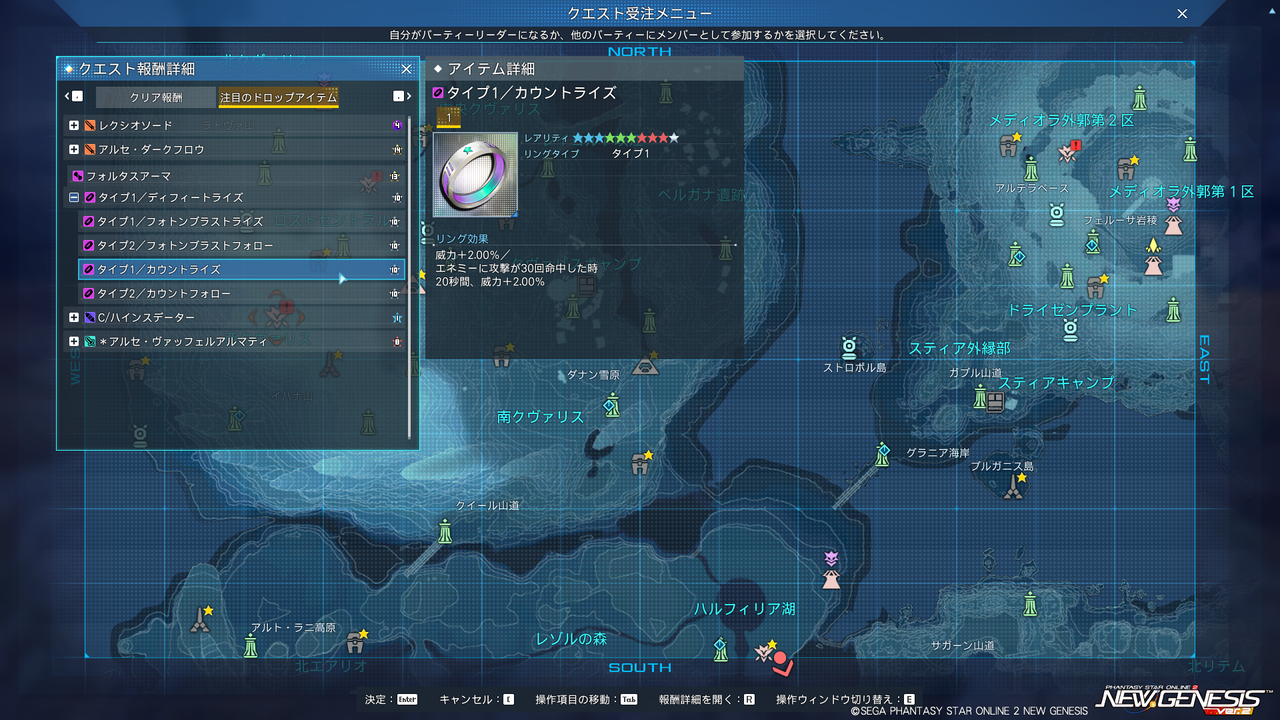Select diamond Ryuker device beside 南クヴァリス
This screenshot has width=1280, height=720.
tap(612, 406)
